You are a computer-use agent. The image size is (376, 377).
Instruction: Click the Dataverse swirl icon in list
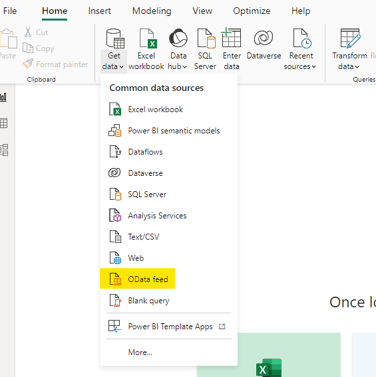pos(114,173)
